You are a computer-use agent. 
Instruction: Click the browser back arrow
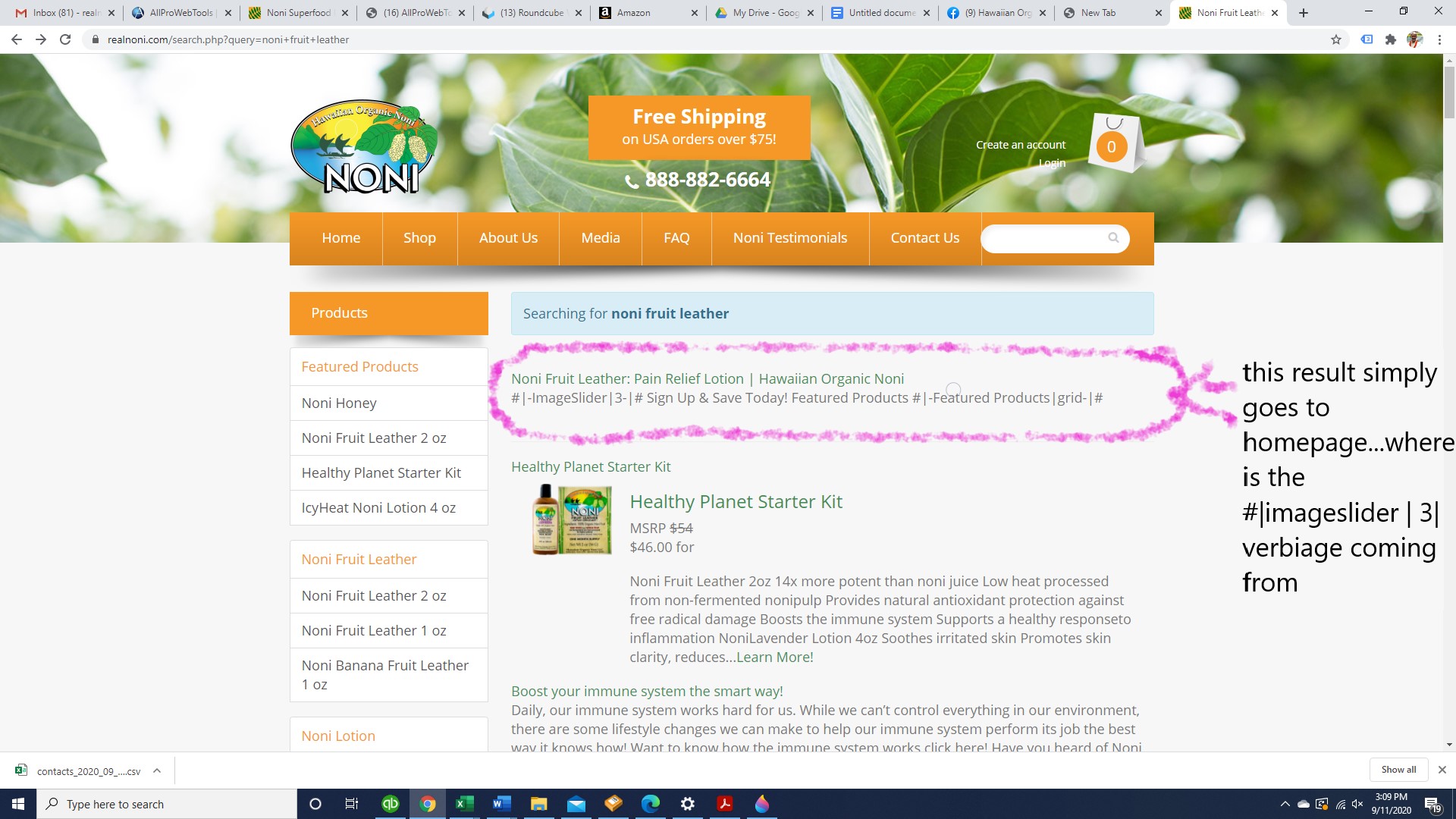pos(16,39)
